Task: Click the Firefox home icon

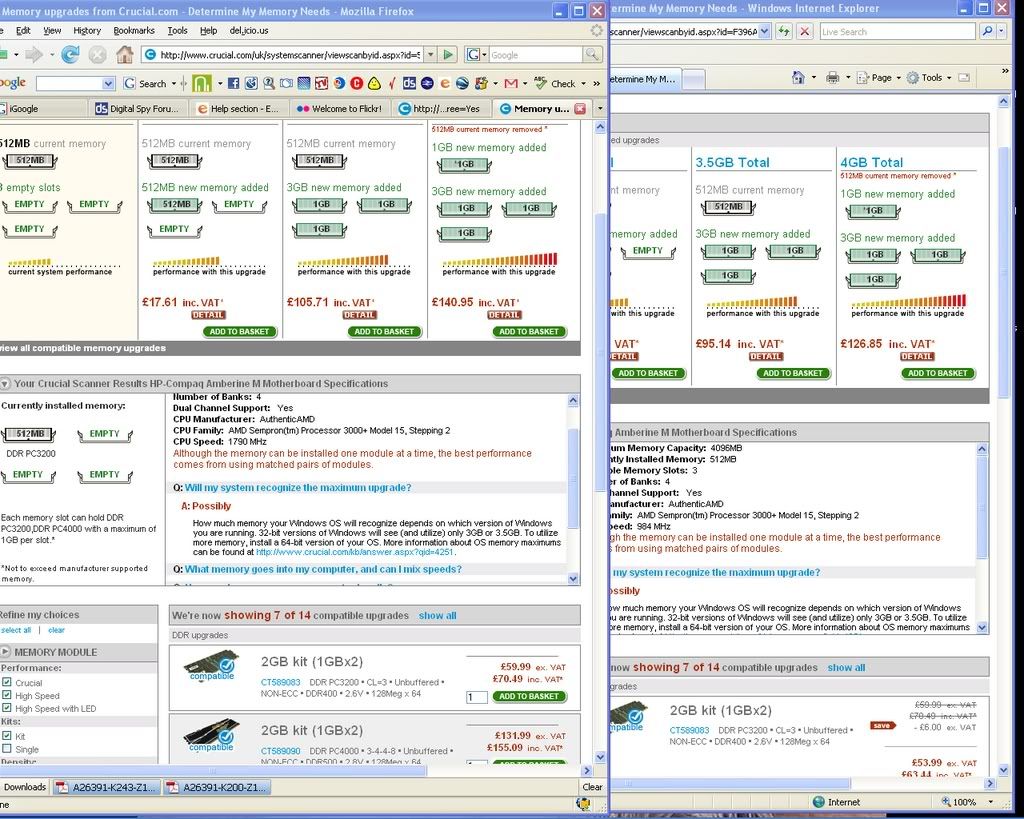Action: (x=124, y=55)
